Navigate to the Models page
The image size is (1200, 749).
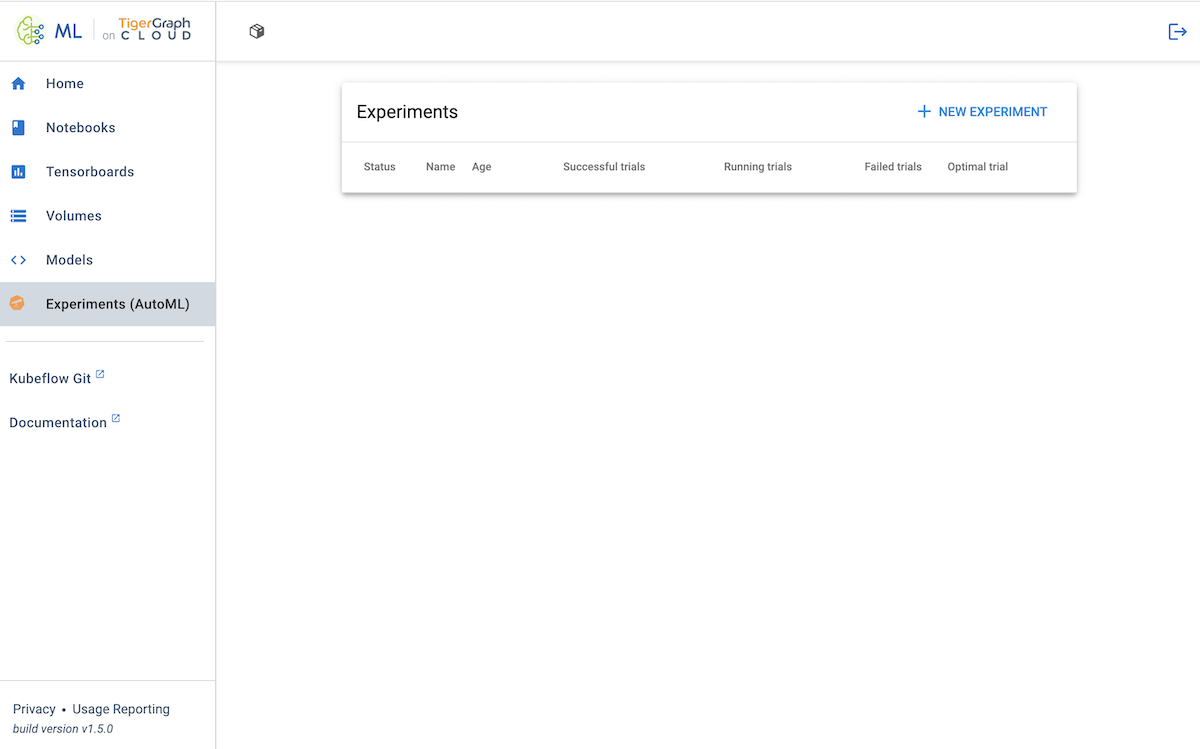pos(69,259)
